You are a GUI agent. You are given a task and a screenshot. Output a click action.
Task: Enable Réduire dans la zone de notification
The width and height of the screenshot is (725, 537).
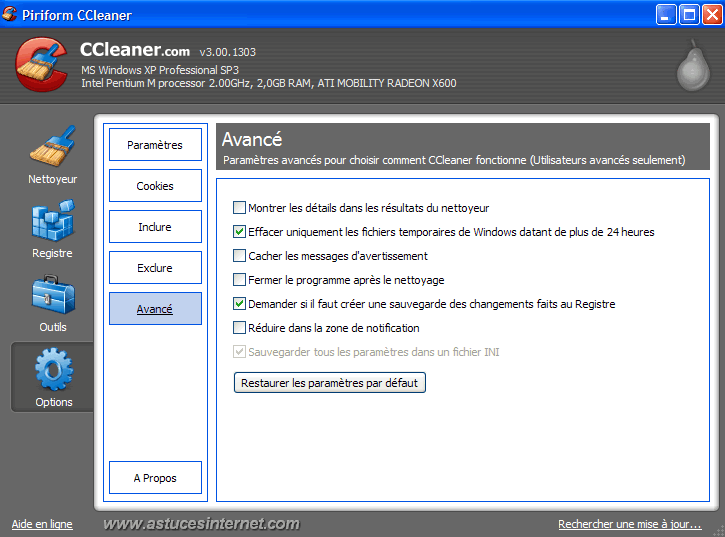coord(239,328)
